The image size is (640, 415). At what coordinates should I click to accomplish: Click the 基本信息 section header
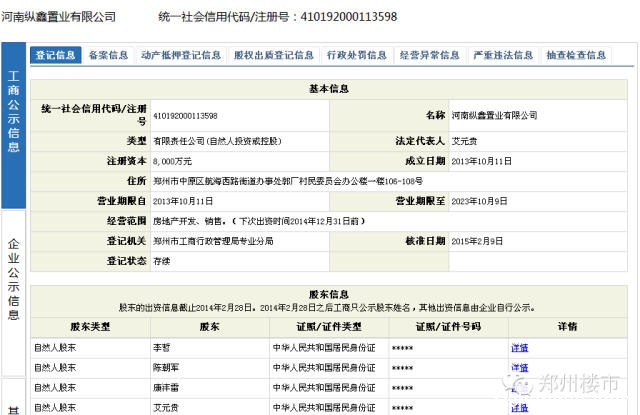click(x=329, y=89)
